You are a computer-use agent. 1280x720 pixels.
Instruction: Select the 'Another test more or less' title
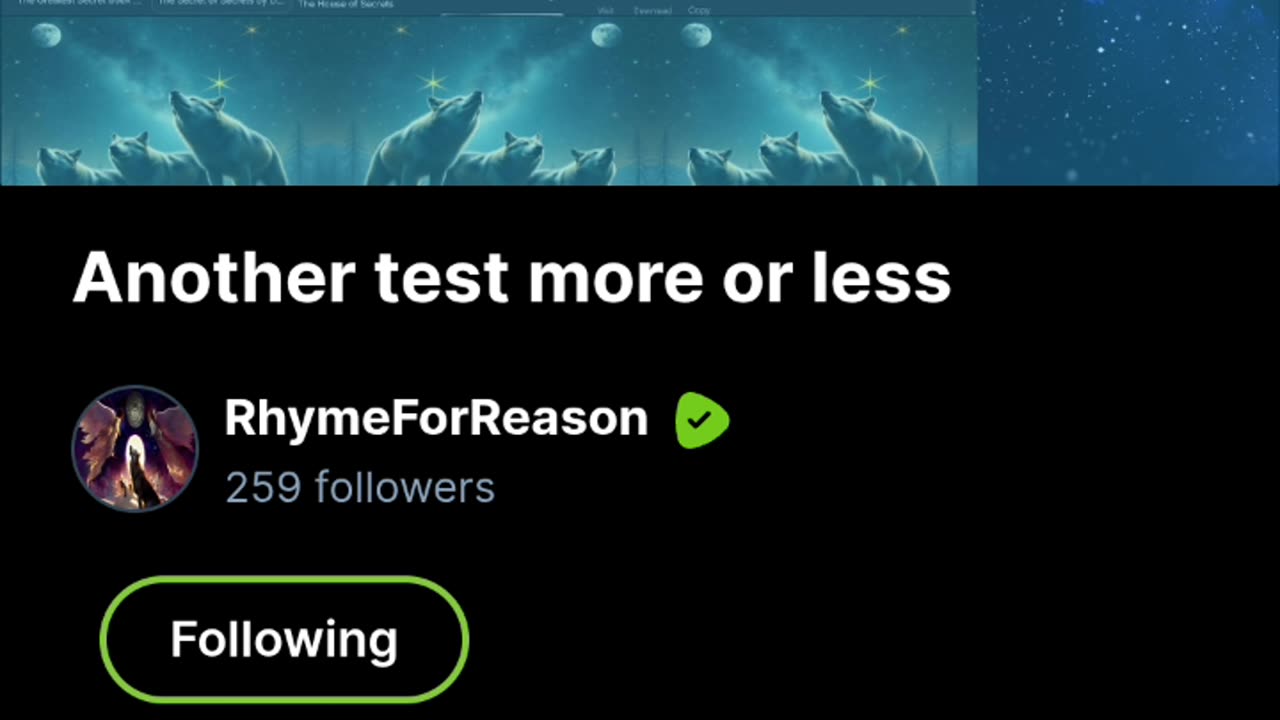[x=511, y=277]
